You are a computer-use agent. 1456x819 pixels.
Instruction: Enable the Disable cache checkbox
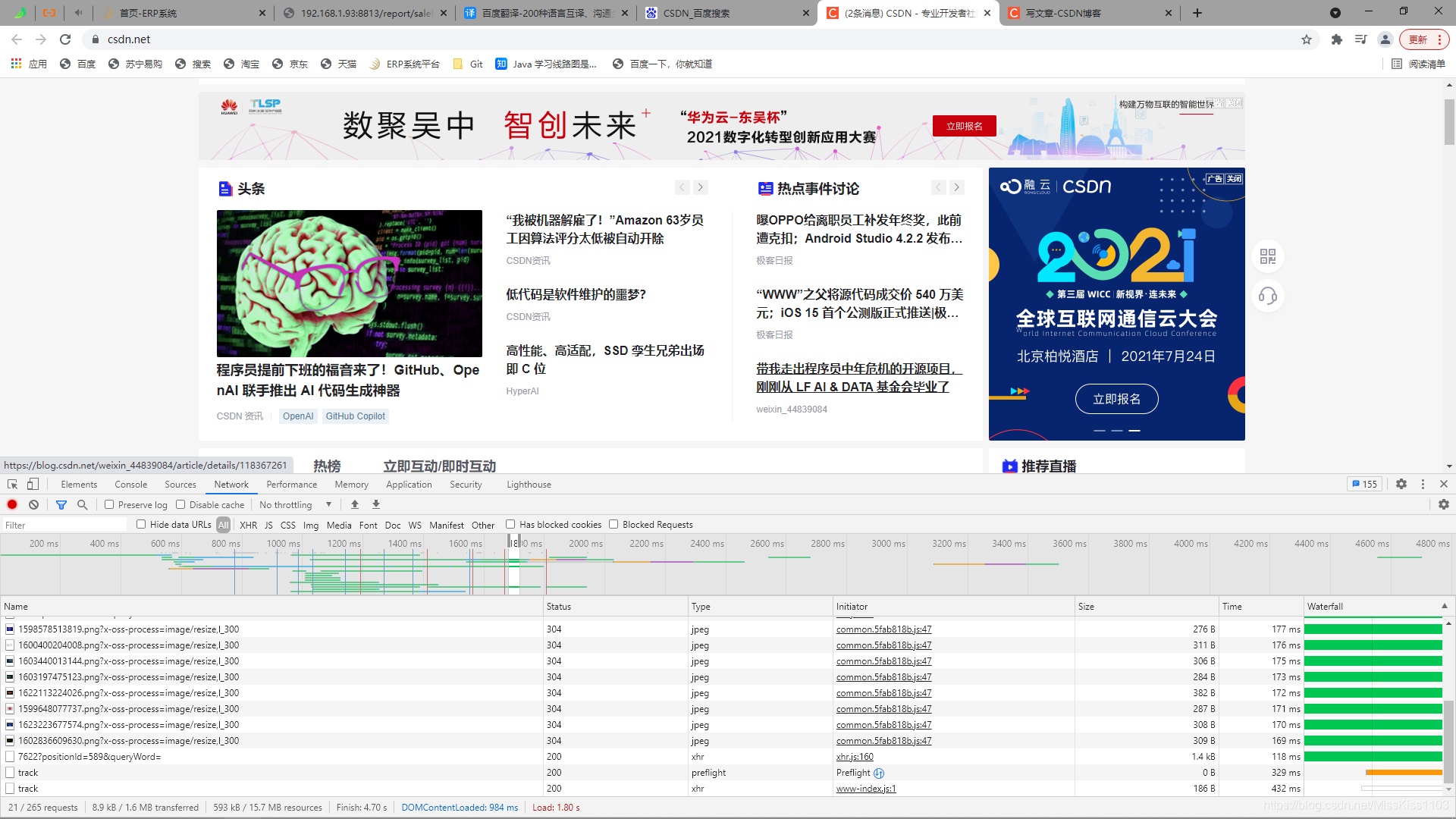click(180, 504)
